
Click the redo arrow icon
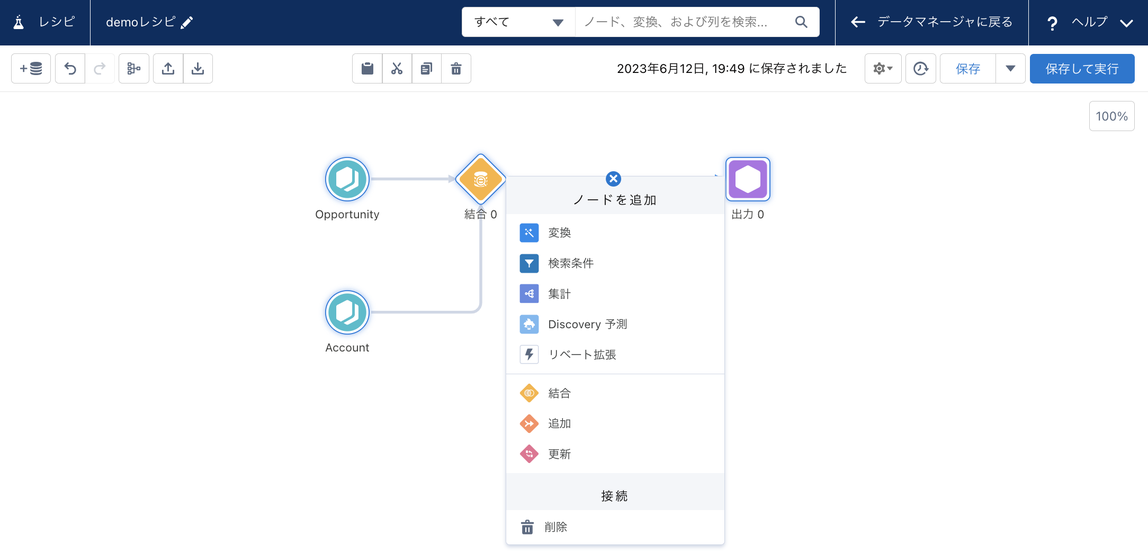[x=100, y=69]
